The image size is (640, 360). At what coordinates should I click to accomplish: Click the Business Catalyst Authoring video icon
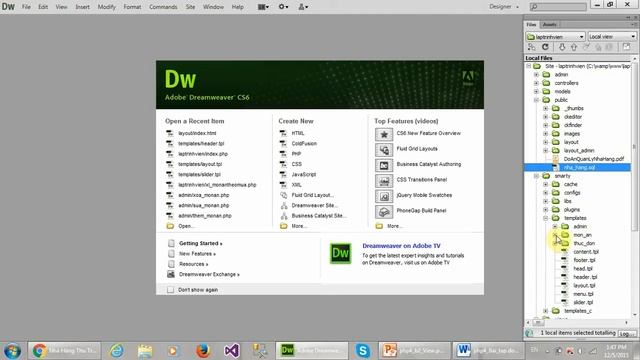(x=384, y=165)
